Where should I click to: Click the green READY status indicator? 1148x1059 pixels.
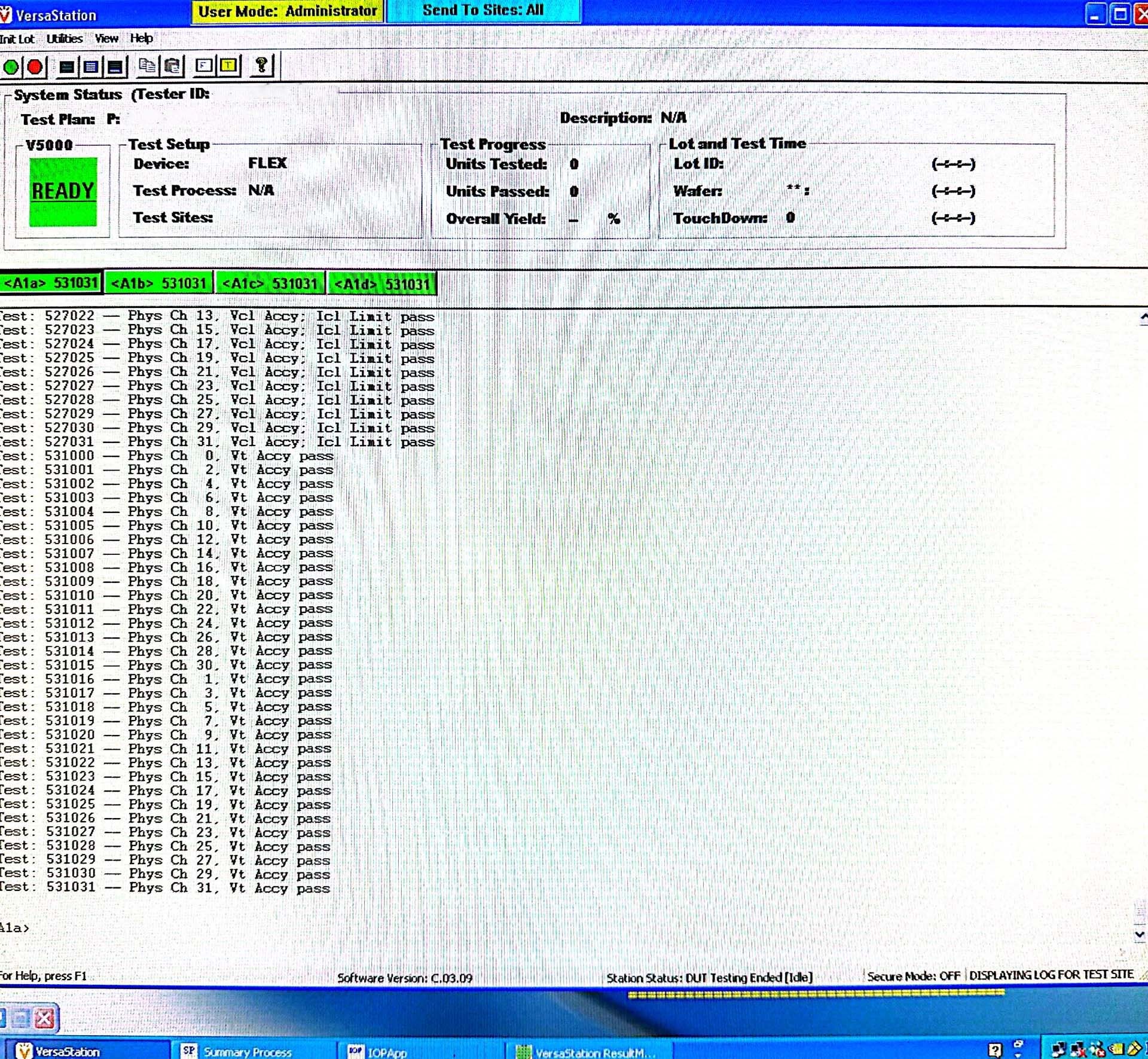tap(63, 191)
